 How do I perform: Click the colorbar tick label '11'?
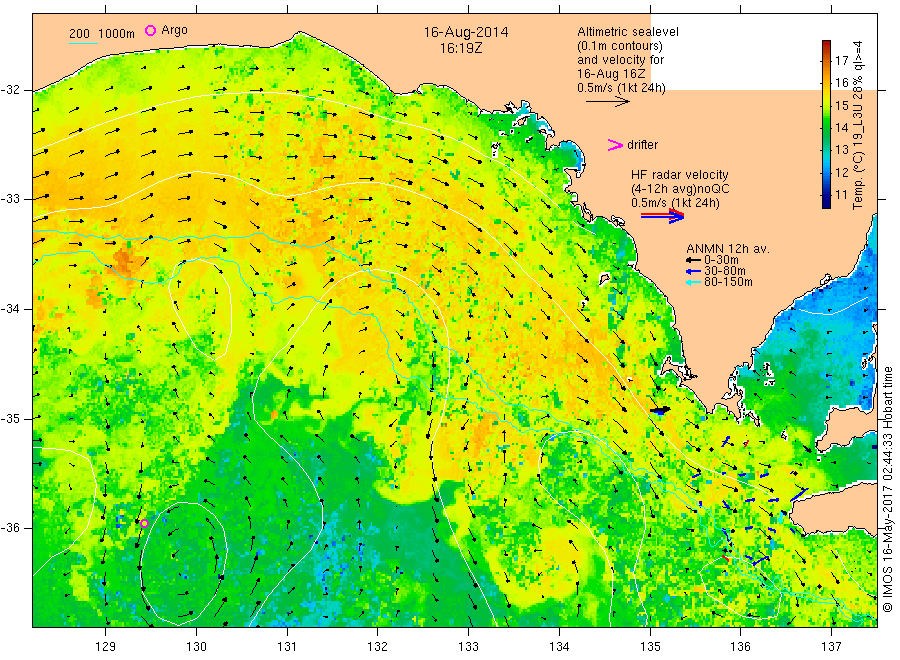841,195
